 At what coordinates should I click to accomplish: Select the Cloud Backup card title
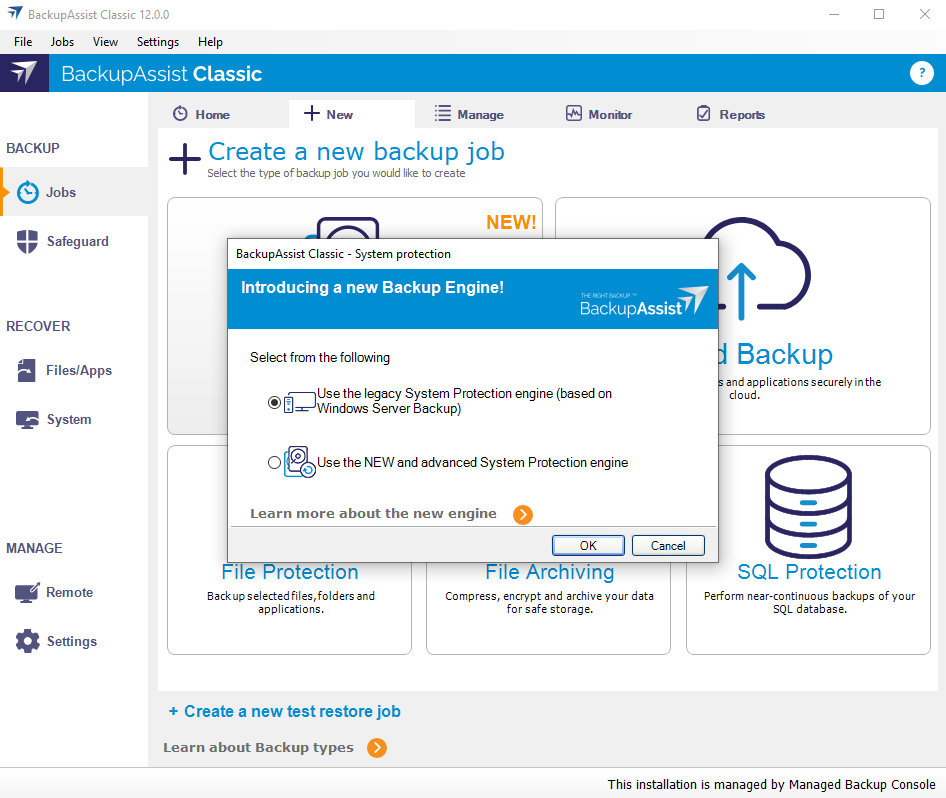pos(775,354)
